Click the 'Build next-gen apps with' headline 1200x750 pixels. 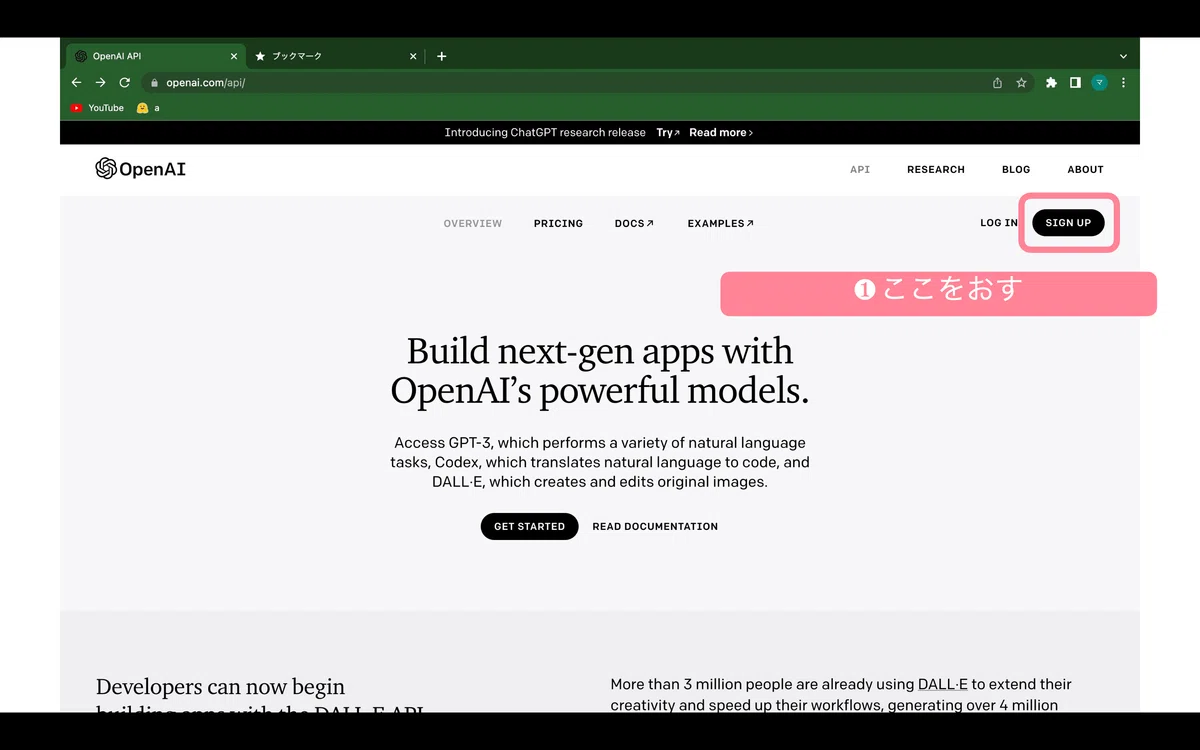click(600, 351)
